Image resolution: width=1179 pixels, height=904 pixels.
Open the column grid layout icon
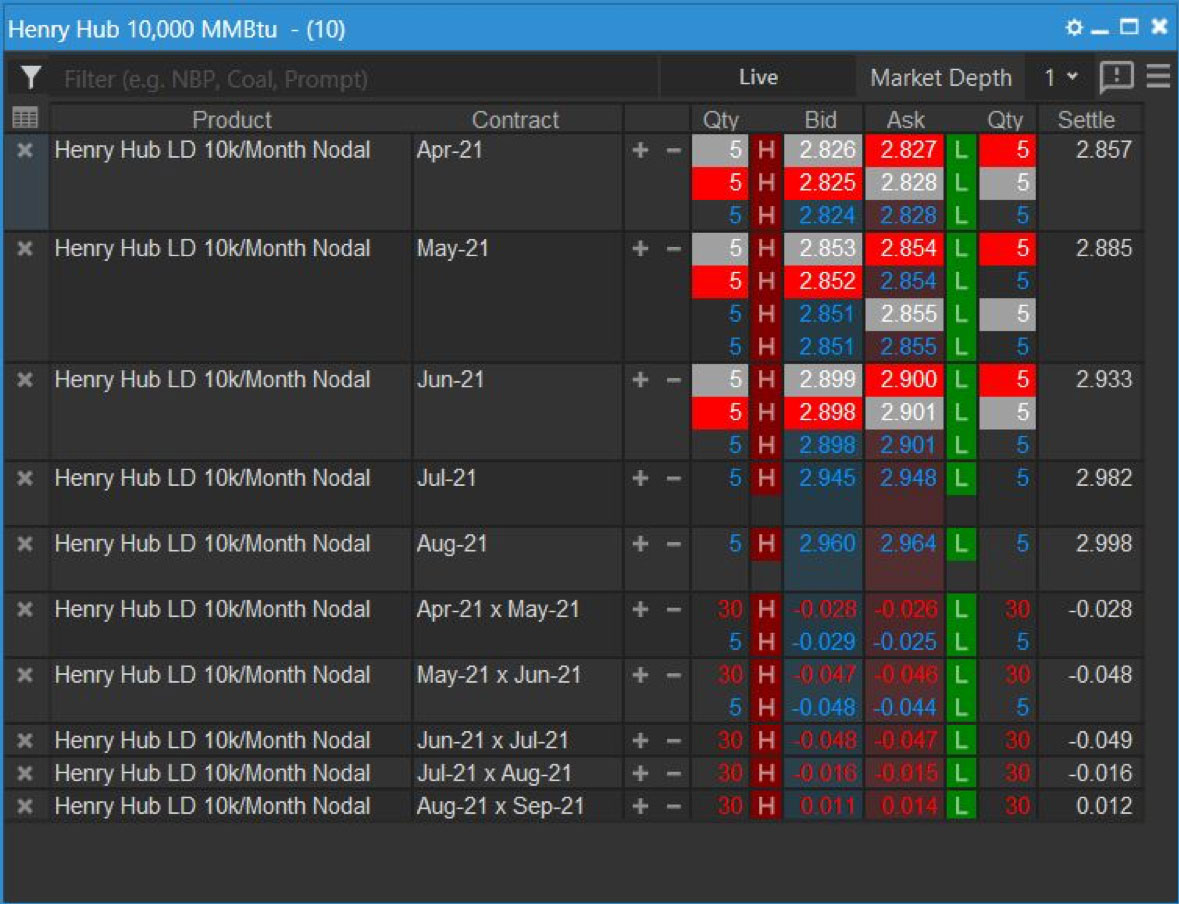tap(26, 118)
